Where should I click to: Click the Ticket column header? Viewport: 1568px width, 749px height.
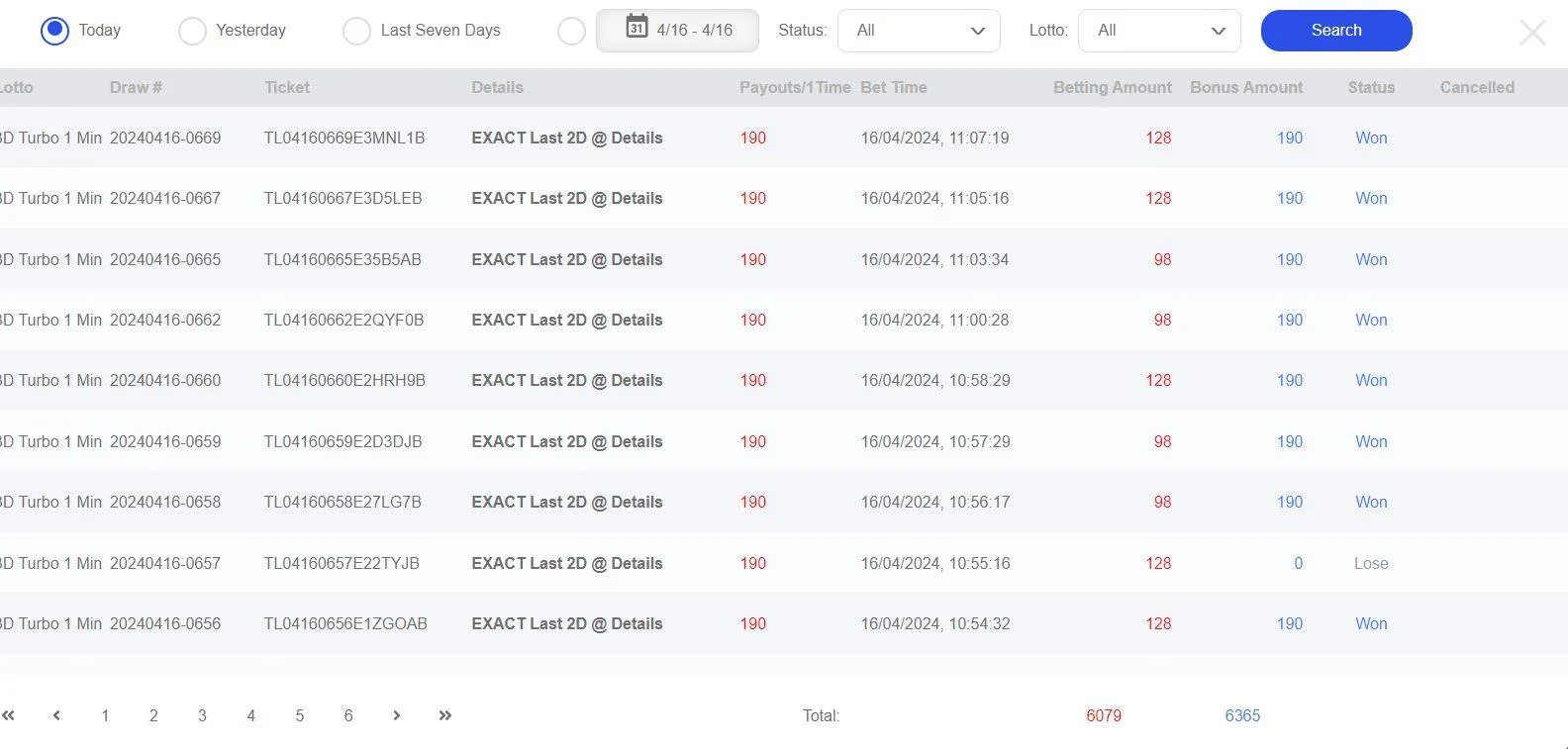coord(287,87)
